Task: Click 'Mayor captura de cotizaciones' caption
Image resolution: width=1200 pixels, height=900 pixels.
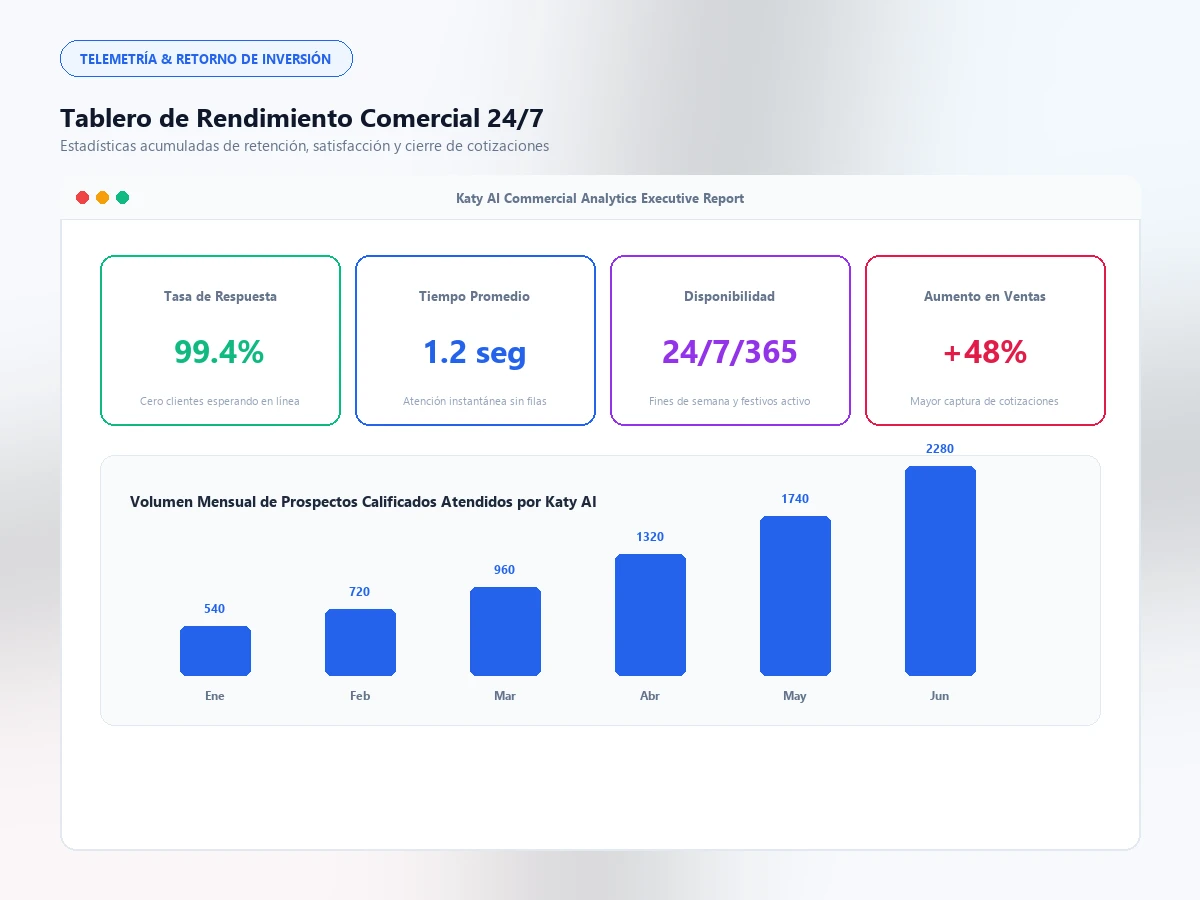Action: point(985,402)
